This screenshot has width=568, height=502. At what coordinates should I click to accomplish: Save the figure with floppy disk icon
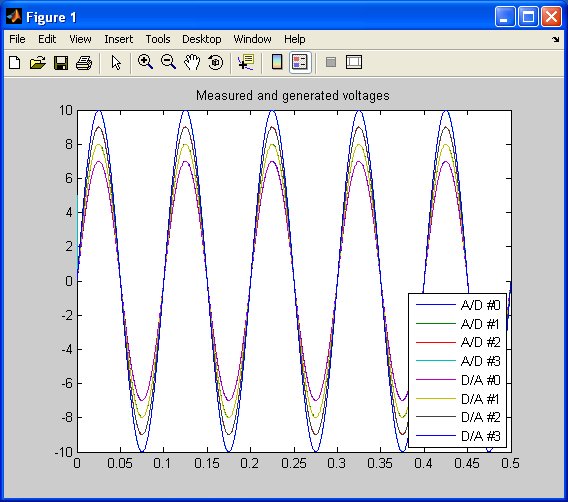[x=61, y=63]
